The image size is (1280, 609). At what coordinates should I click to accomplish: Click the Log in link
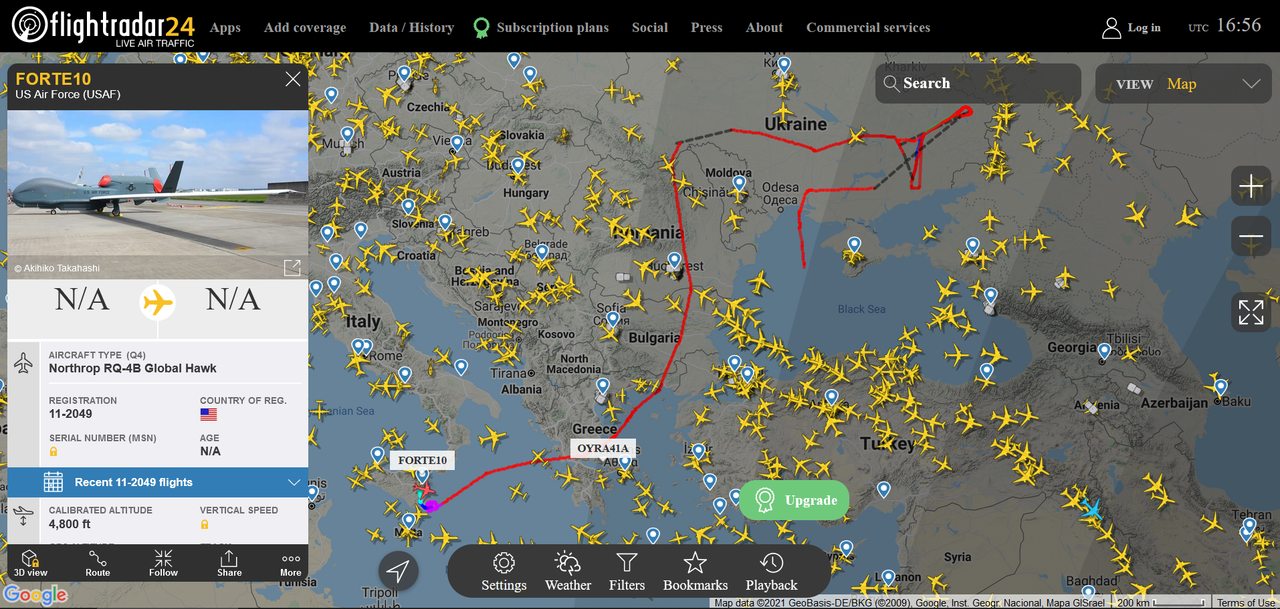tap(1131, 27)
